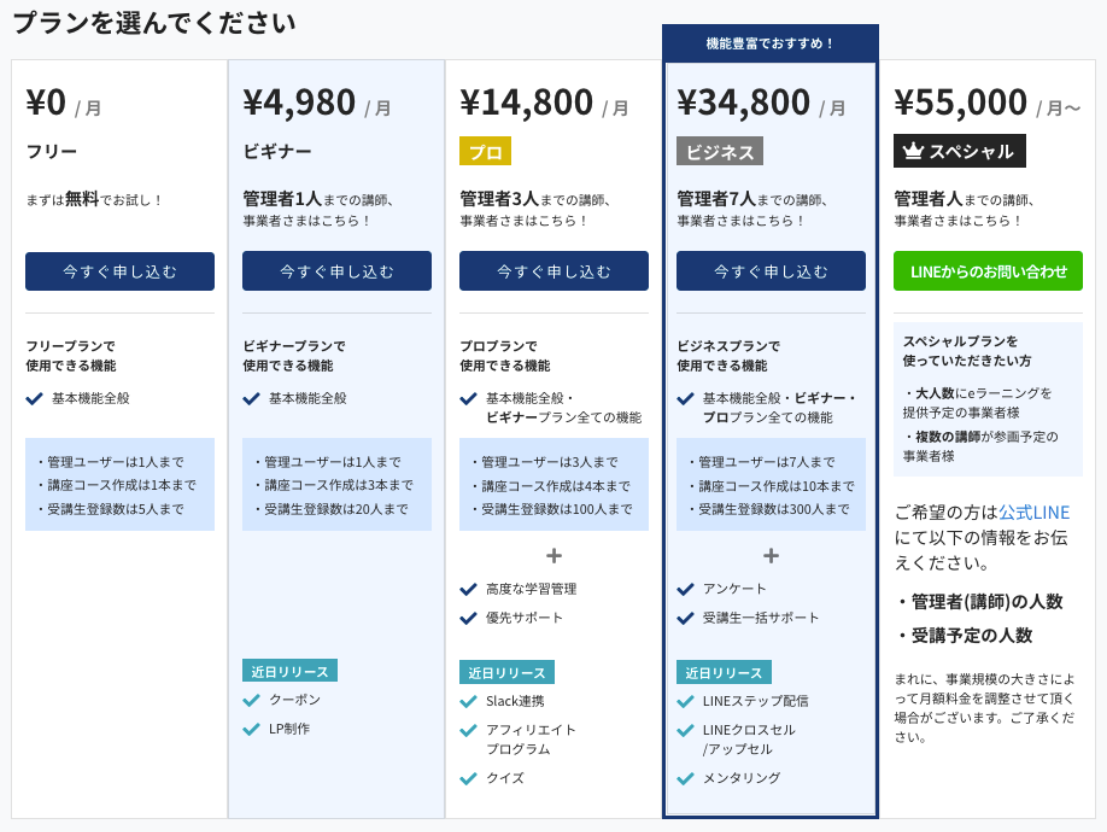The height and width of the screenshot is (832, 1107).
Task: Apply for the ¥4,980 ビギナー plan
Action: (337, 271)
